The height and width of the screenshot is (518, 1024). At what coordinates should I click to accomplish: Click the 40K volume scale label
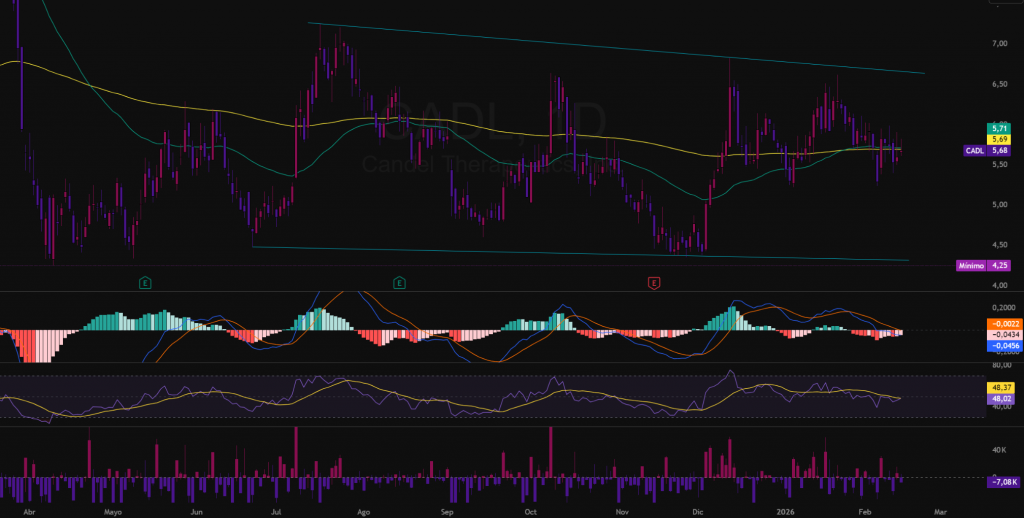point(999,450)
